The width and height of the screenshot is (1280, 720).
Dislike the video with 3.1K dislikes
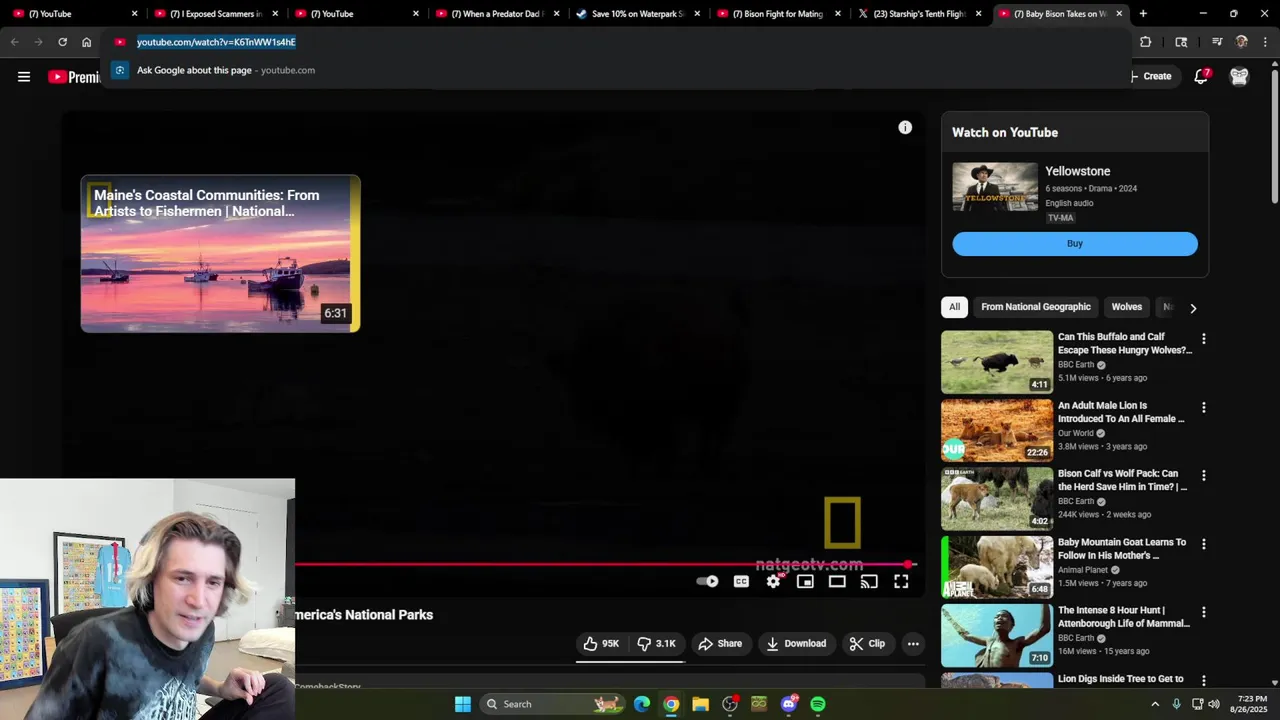click(x=657, y=644)
